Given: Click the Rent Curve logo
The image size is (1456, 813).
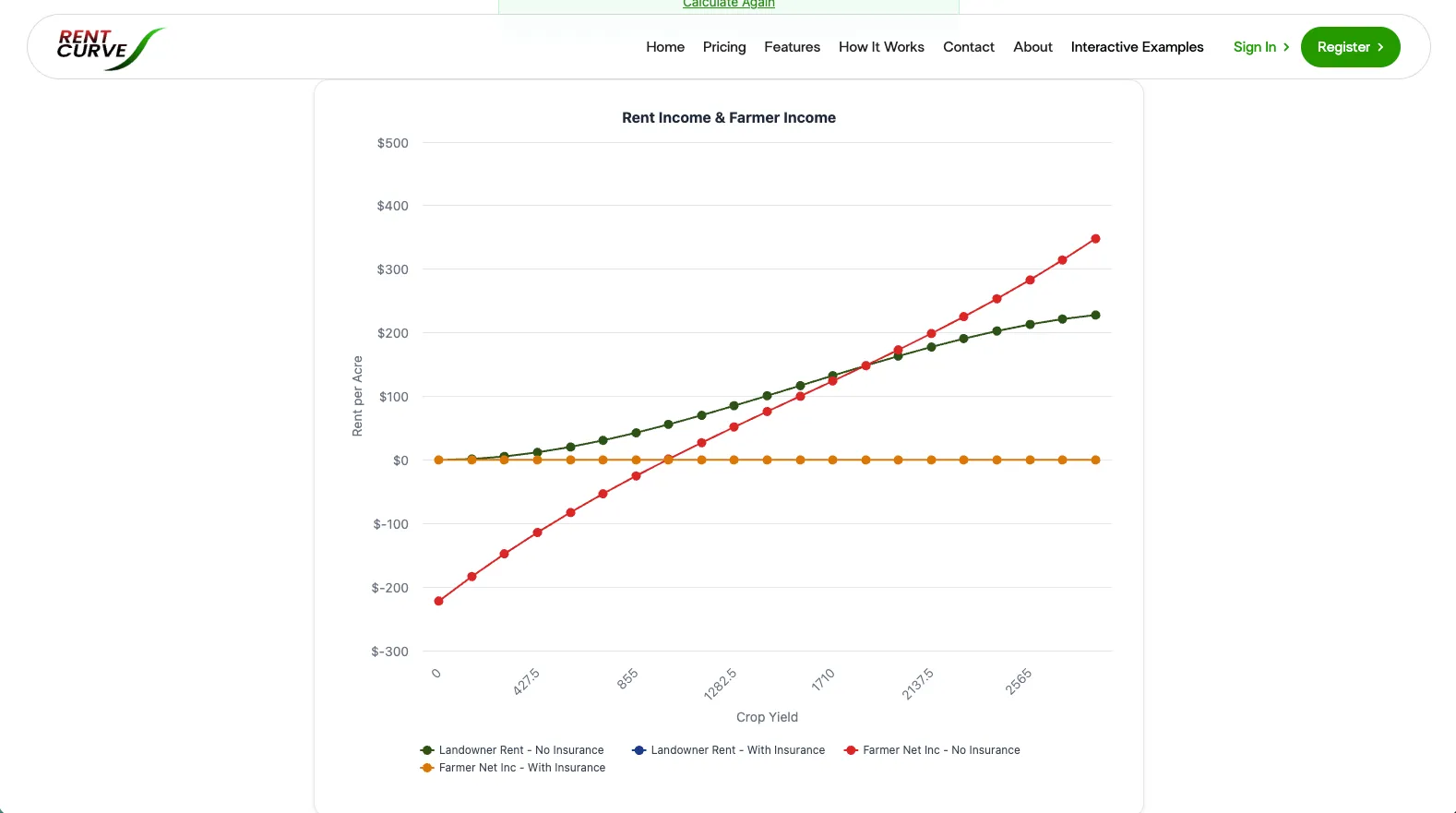Looking at the screenshot, I should point(111,48).
